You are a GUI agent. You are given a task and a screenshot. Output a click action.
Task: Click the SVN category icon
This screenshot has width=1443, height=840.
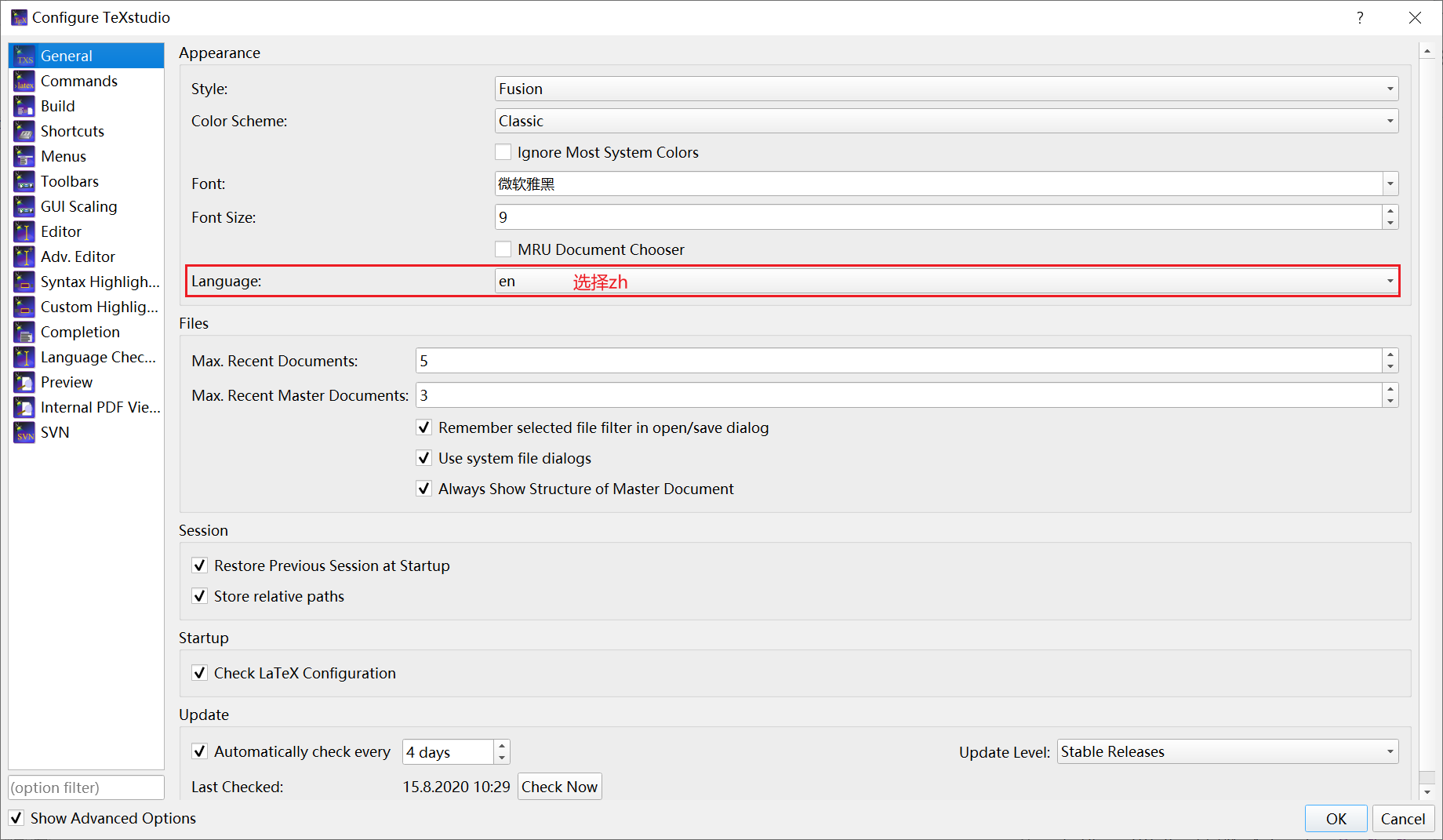(x=24, y=432)
